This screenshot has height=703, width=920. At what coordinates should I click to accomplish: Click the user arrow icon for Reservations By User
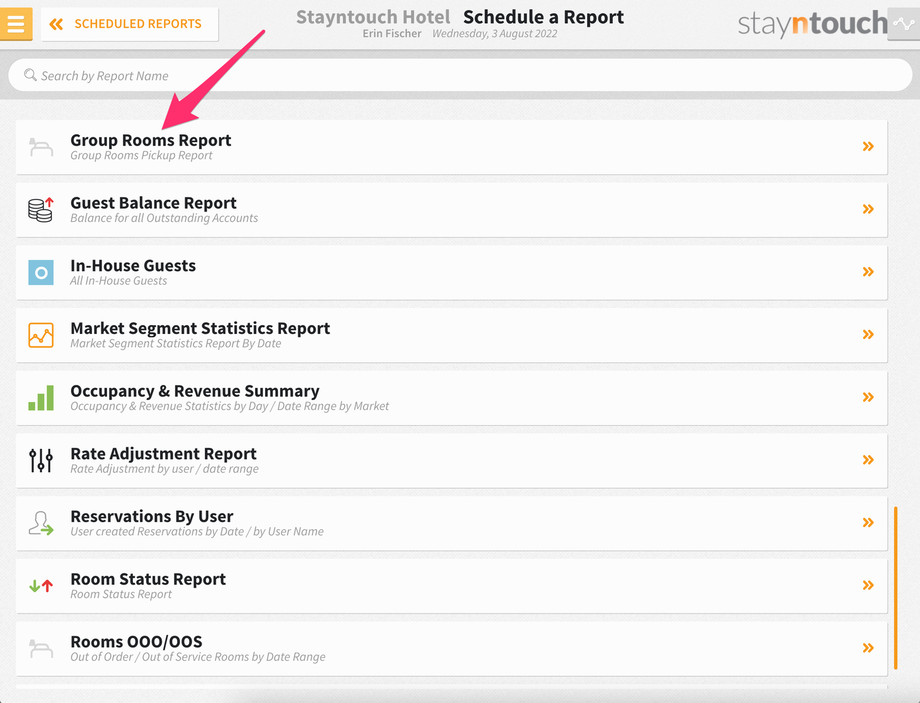tap(41, 523)
